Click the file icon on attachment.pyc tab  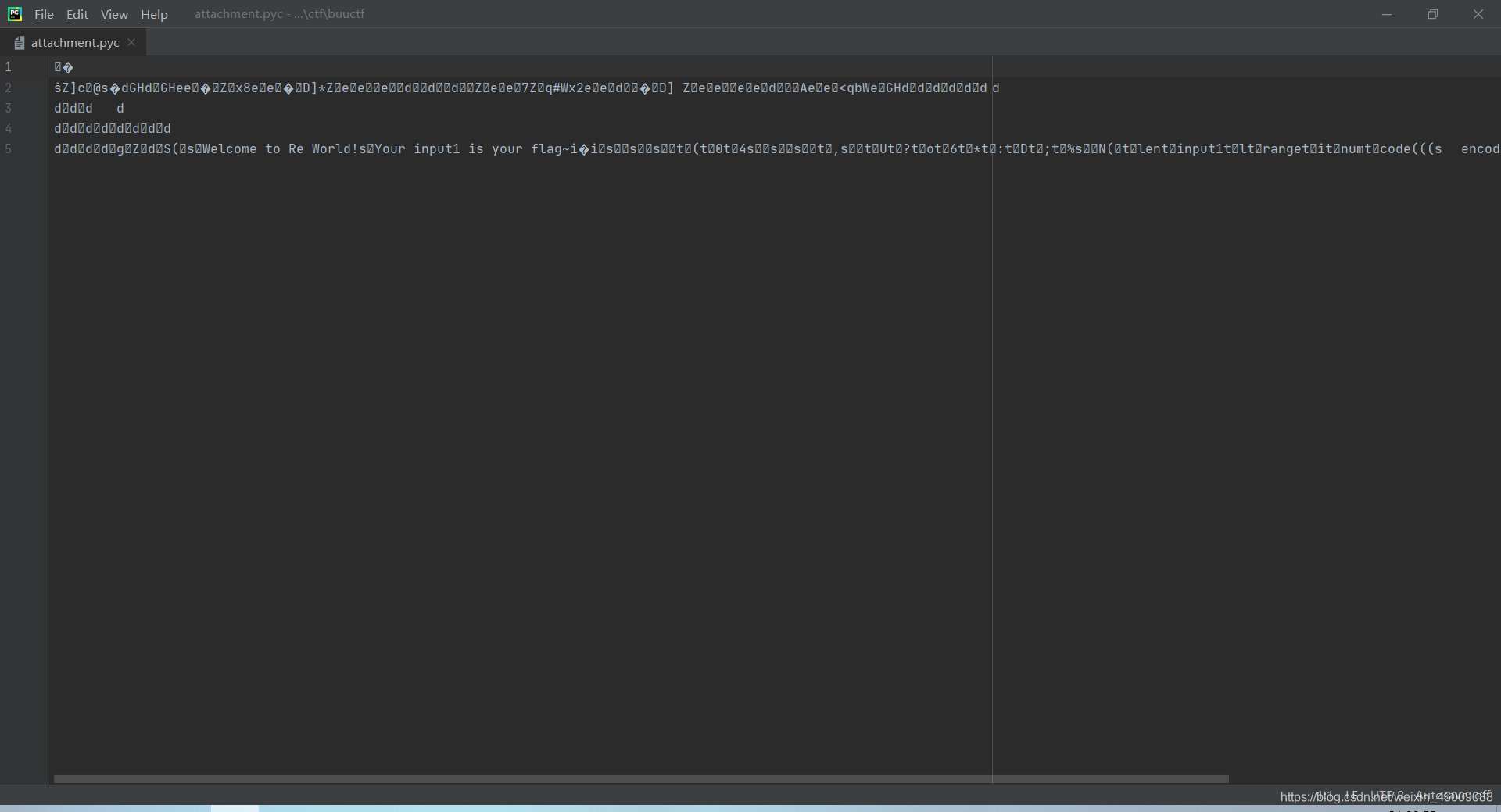tap(20, 43)
